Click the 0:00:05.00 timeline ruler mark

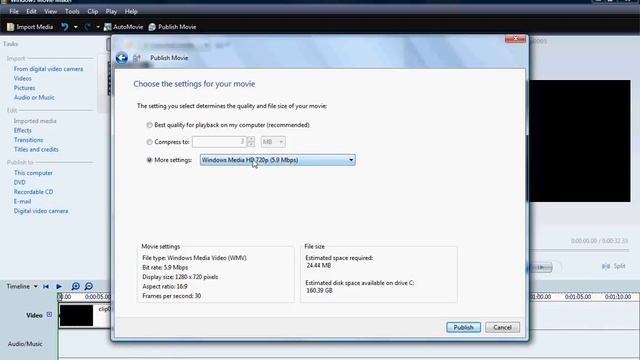tap(98, 297)
